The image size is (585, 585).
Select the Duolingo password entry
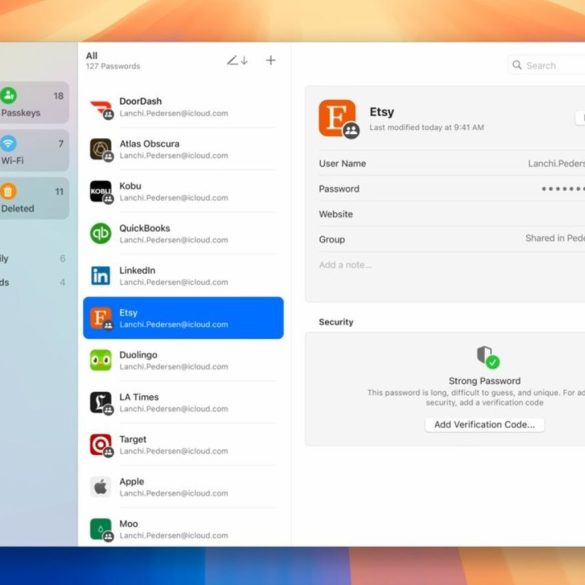click(183, 360)
